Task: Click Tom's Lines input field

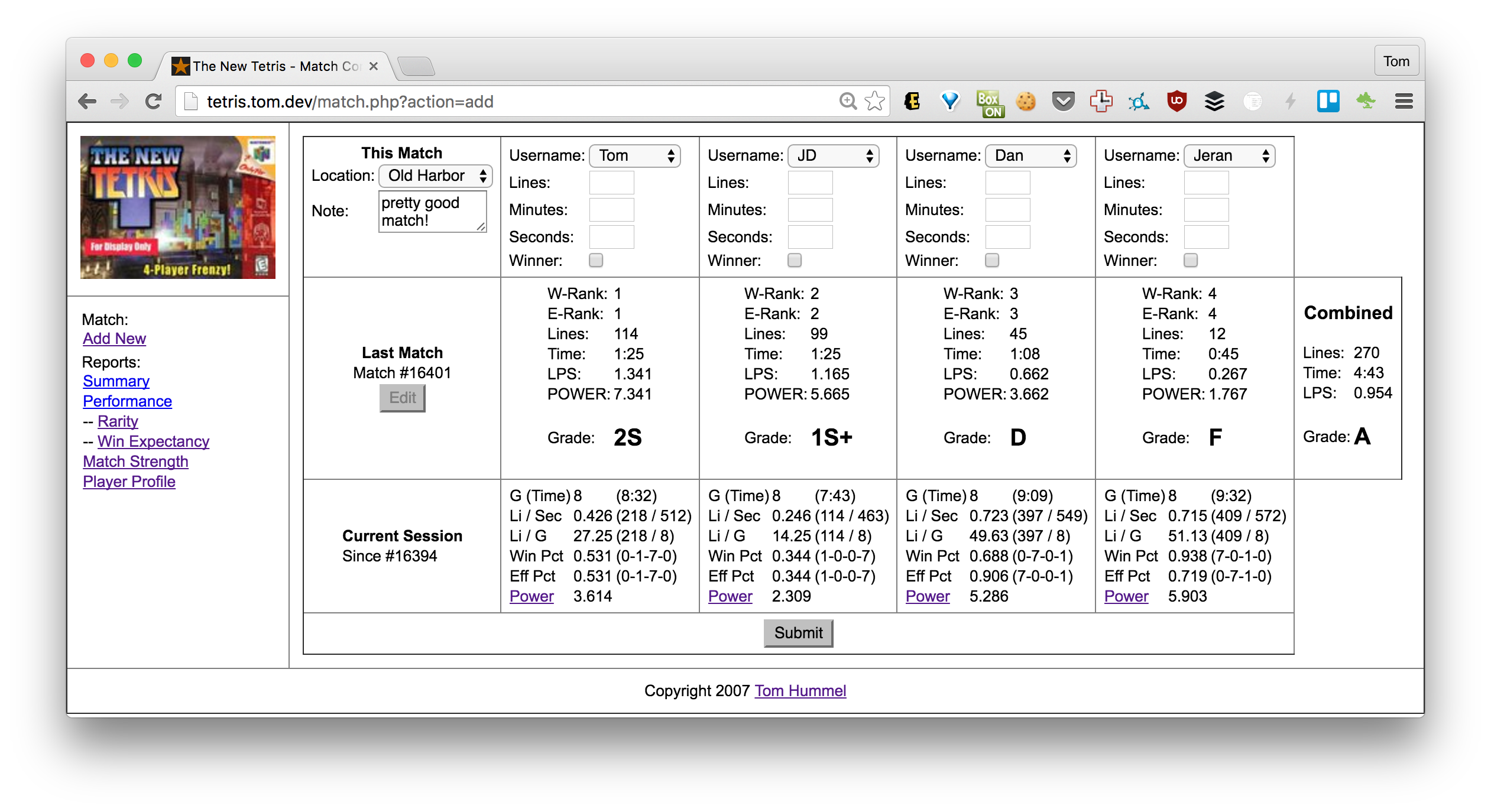Action: pos(611,183)
